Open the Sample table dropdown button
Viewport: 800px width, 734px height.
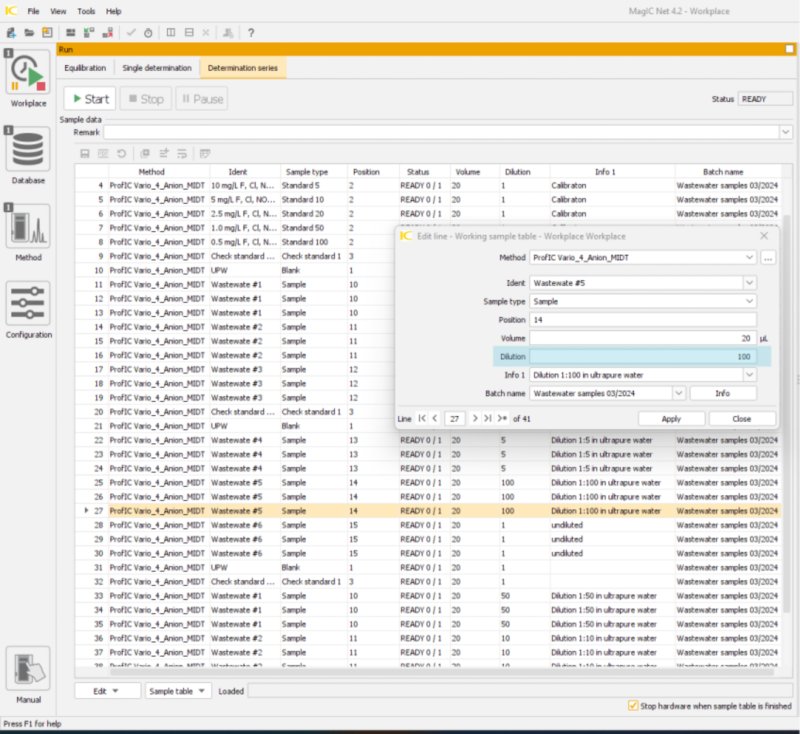click(177, 691)
